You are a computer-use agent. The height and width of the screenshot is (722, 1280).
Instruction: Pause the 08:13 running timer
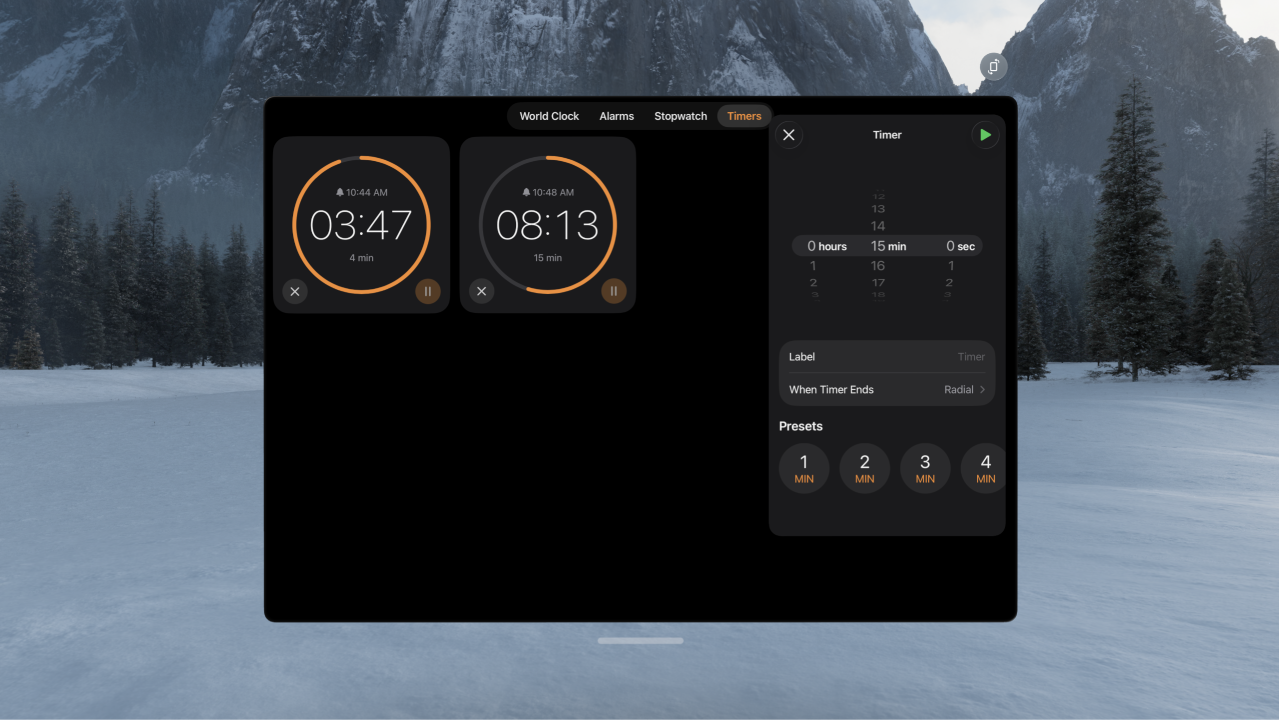pos(613,291)
